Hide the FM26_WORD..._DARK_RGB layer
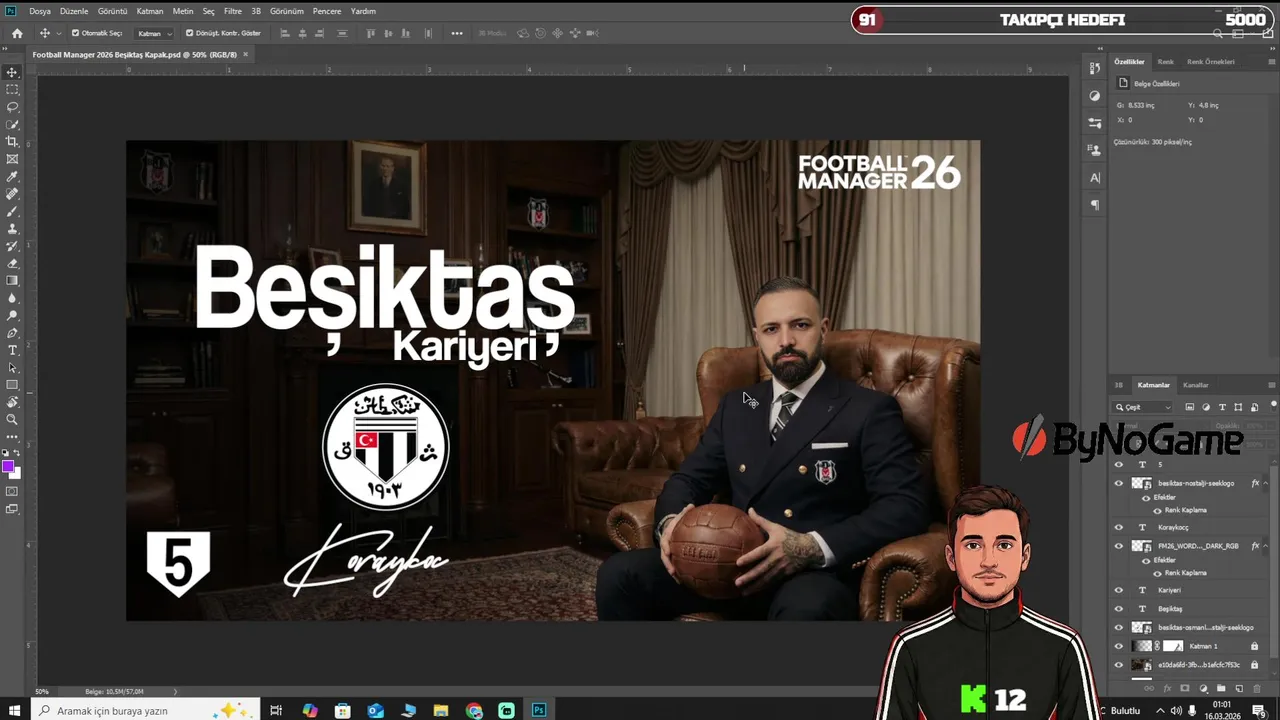This screenshot has height=720, width=1280. tap(1119, 546)
